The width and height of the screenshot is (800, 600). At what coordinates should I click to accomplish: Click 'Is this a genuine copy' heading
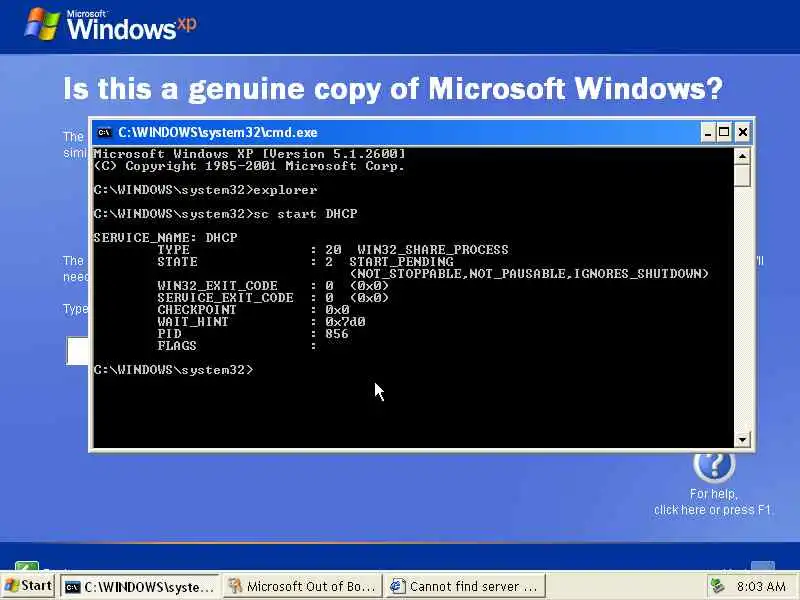point(393,89)
